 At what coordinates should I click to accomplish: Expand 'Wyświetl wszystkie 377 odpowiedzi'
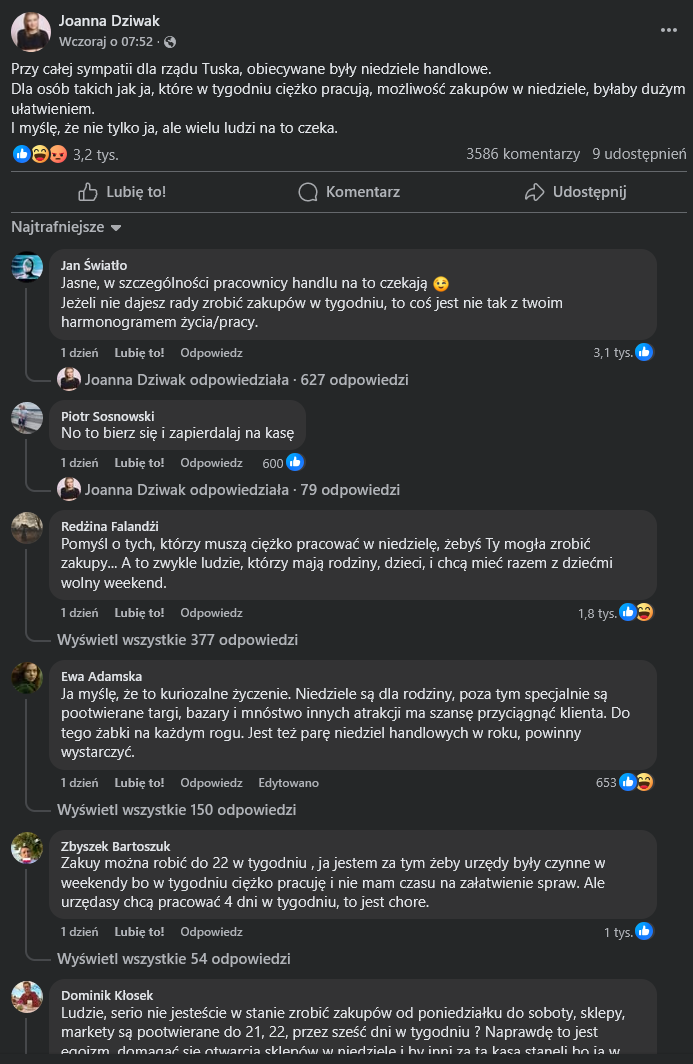pos(177,640)
